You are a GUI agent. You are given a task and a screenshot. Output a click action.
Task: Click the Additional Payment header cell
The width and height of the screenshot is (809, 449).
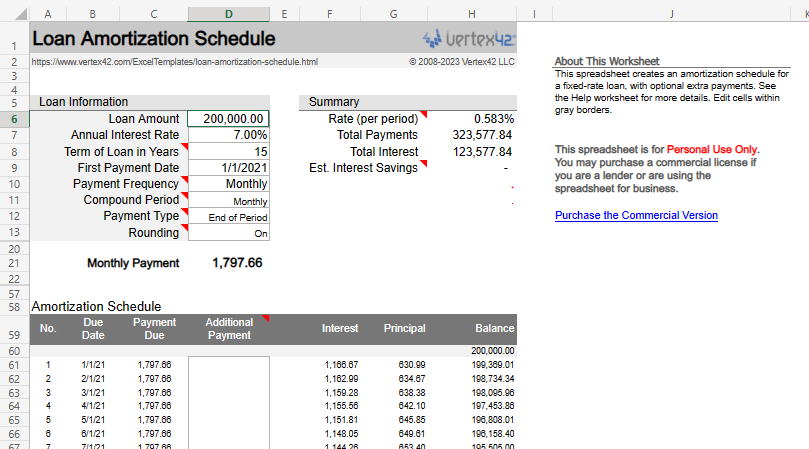click(x=229, y=329)
